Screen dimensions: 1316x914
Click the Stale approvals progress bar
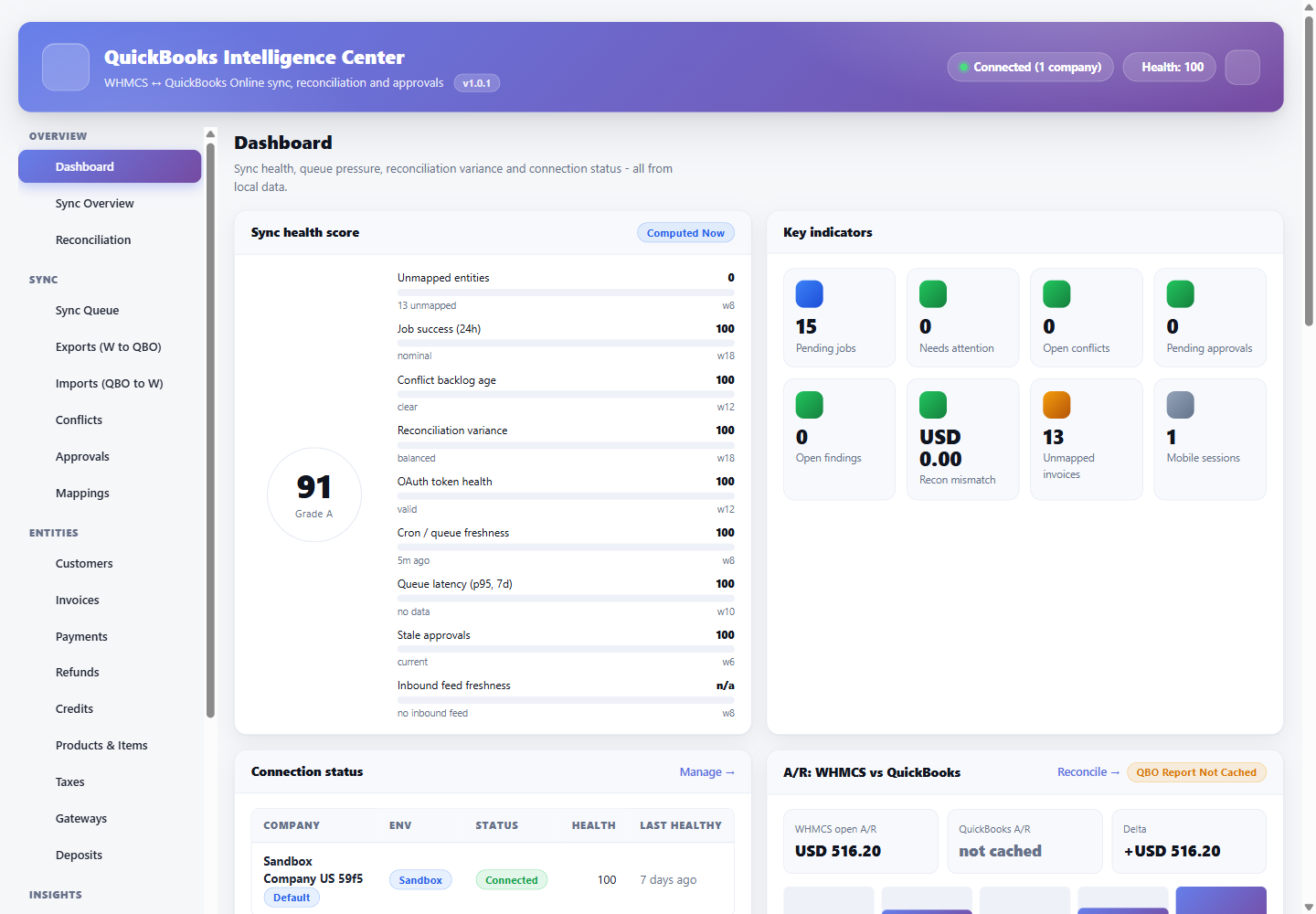pos(566,649)
